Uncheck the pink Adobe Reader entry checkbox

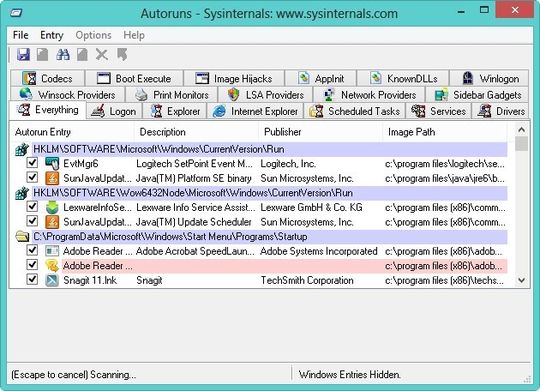32,264
